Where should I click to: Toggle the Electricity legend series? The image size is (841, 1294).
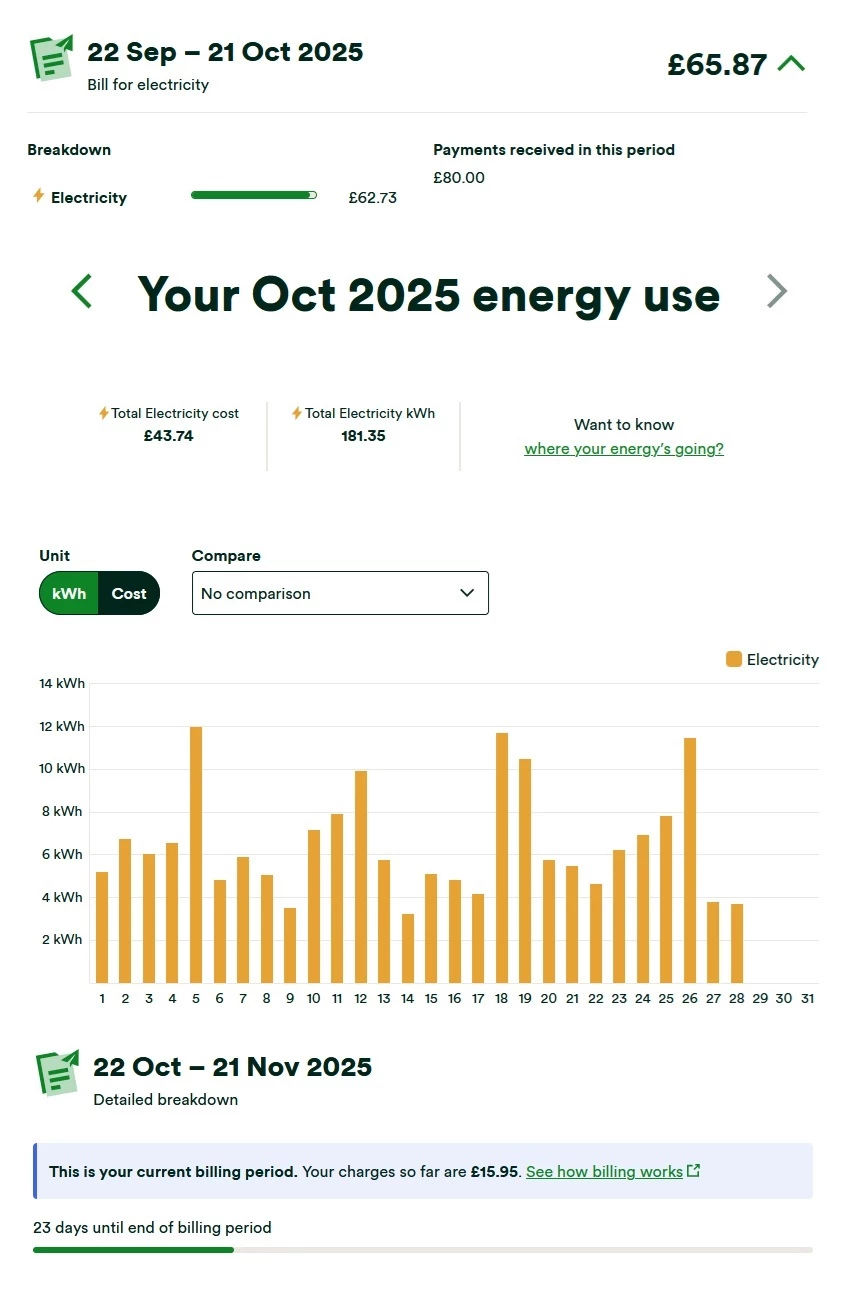[x=772, y=660]
